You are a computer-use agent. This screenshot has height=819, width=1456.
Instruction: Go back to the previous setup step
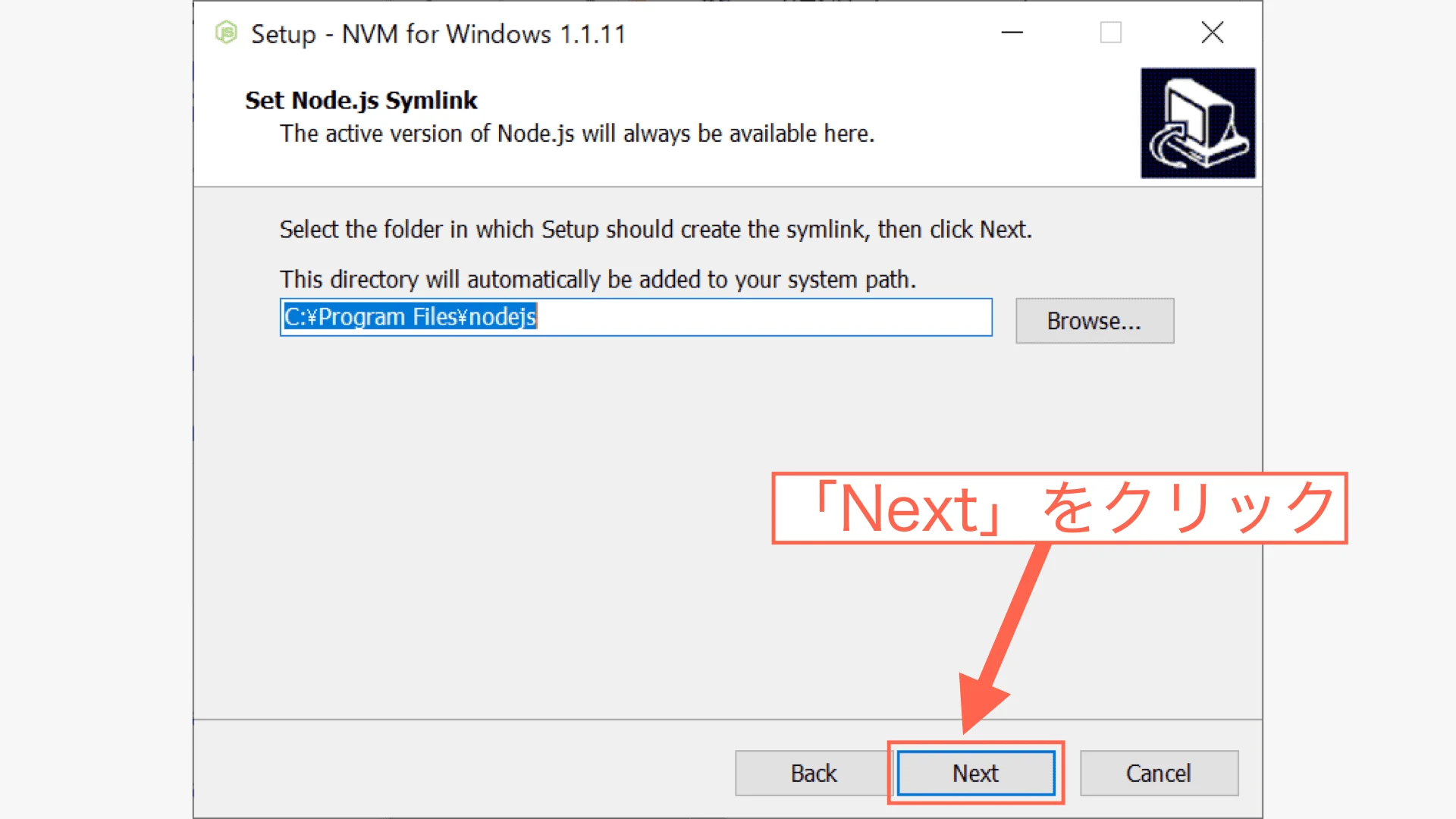tap(814, 773)
